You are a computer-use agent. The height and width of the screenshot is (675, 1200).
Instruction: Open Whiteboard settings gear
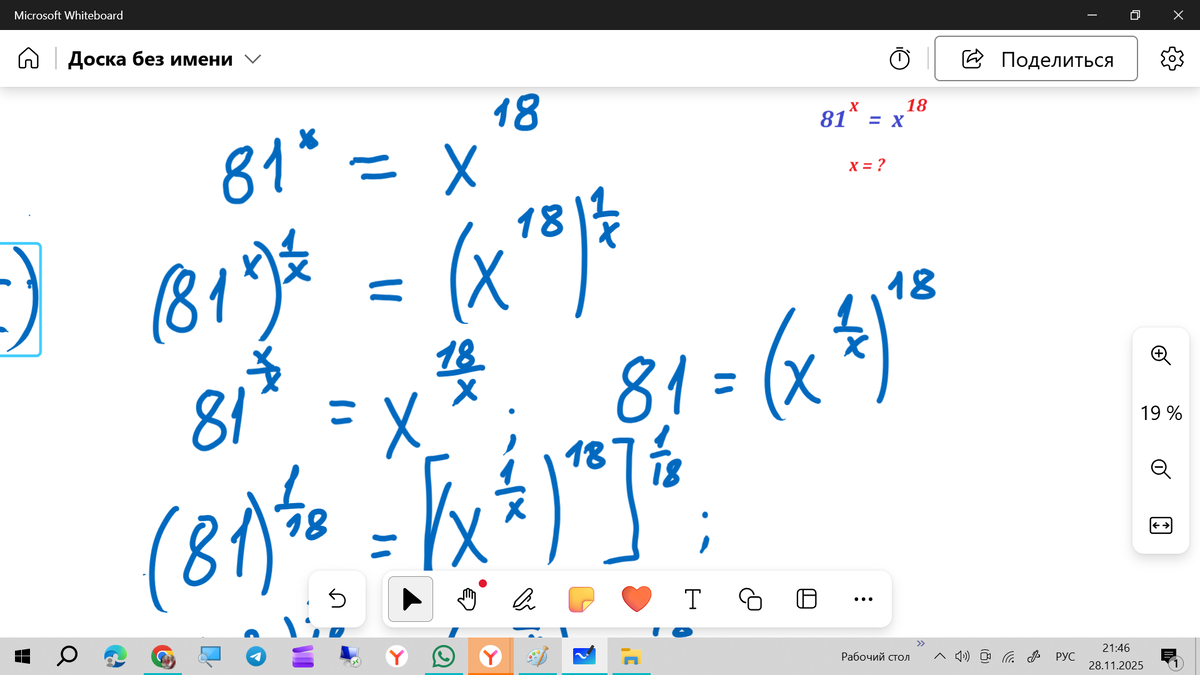point(1171,58)
